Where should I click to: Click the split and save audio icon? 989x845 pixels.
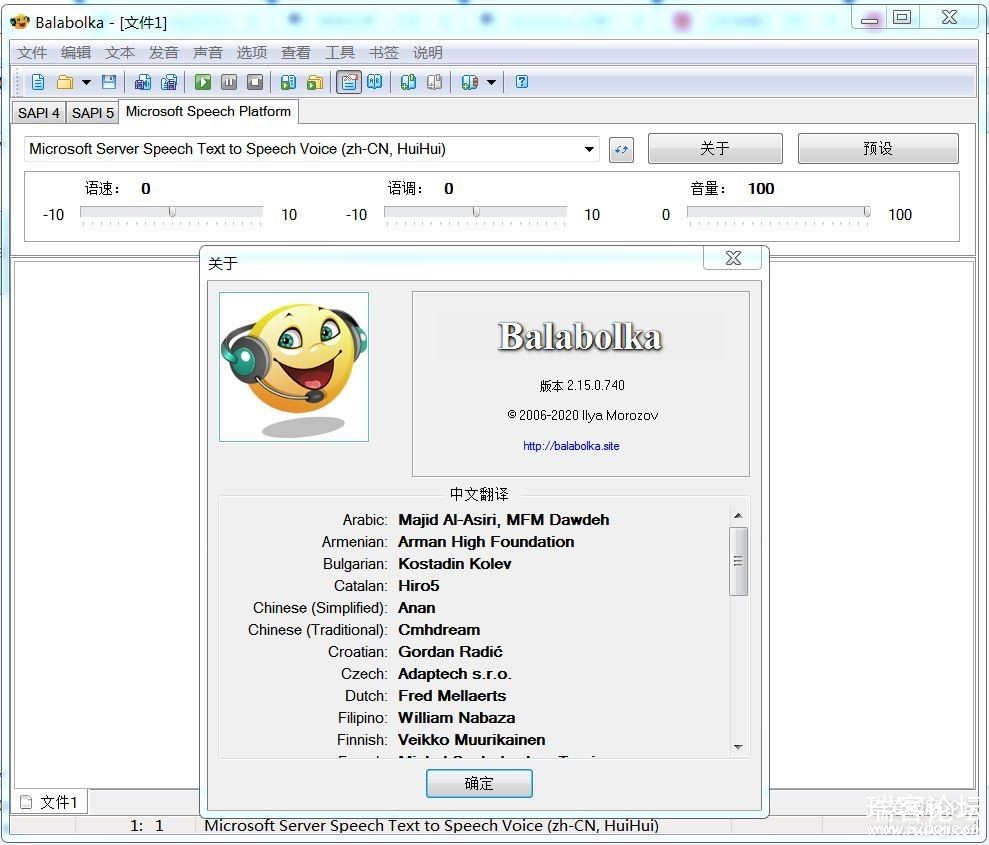[169, 82]
